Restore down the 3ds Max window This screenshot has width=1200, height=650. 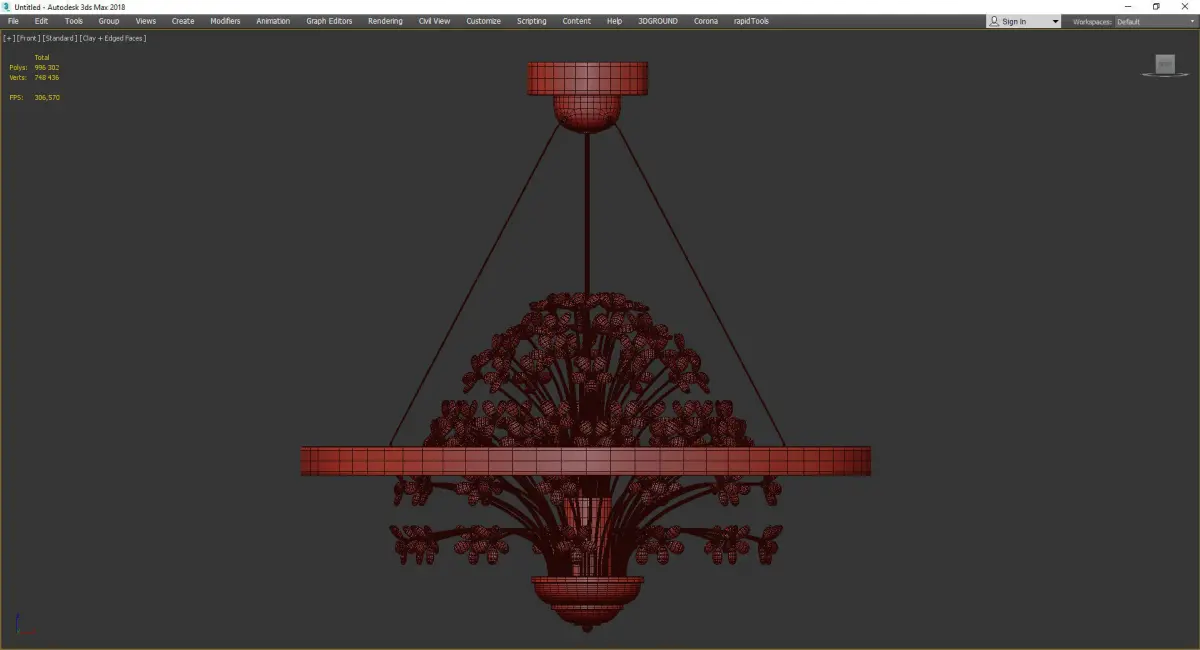coord(1156,7)
